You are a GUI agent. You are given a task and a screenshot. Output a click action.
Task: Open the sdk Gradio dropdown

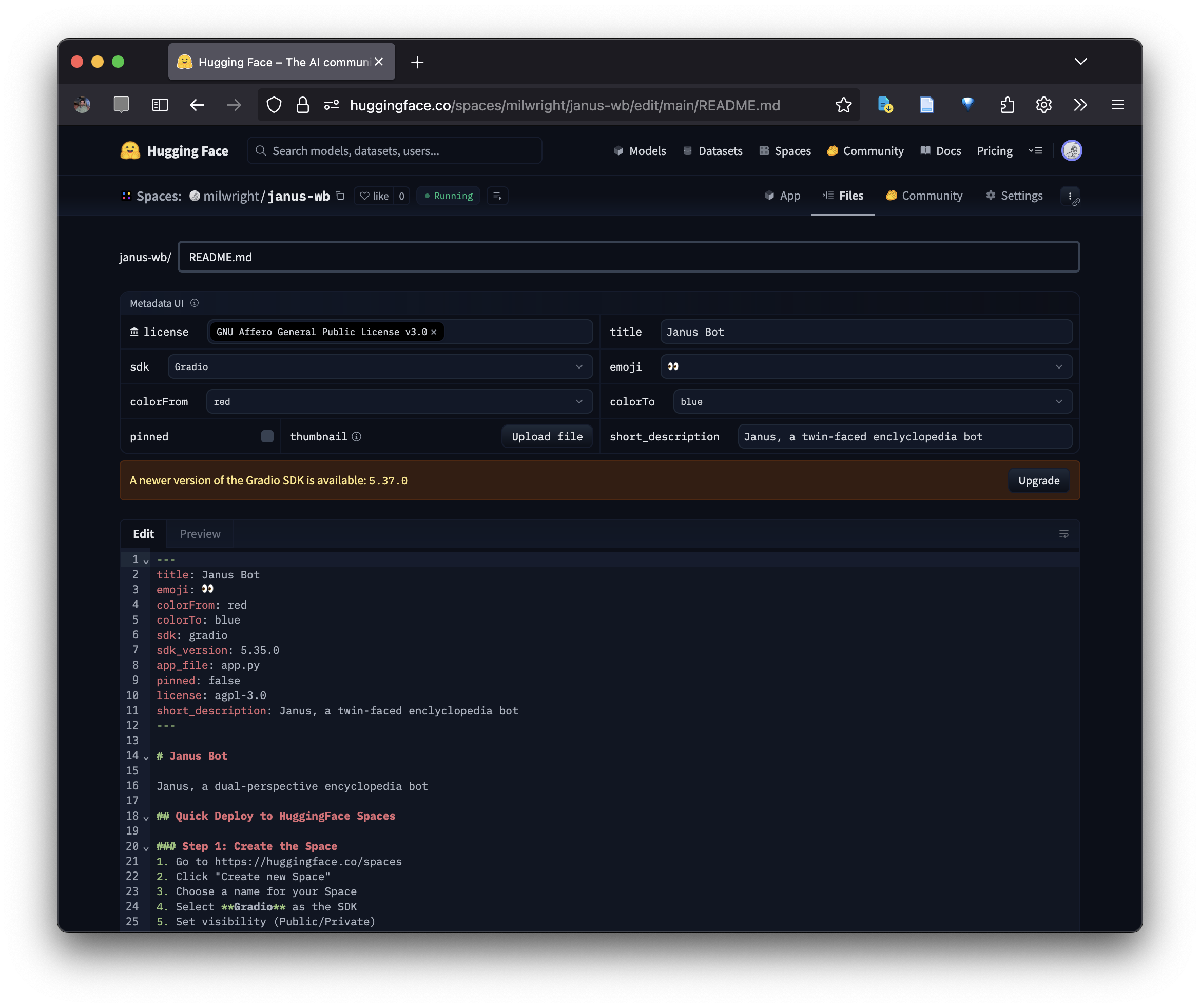pos(379,367)
